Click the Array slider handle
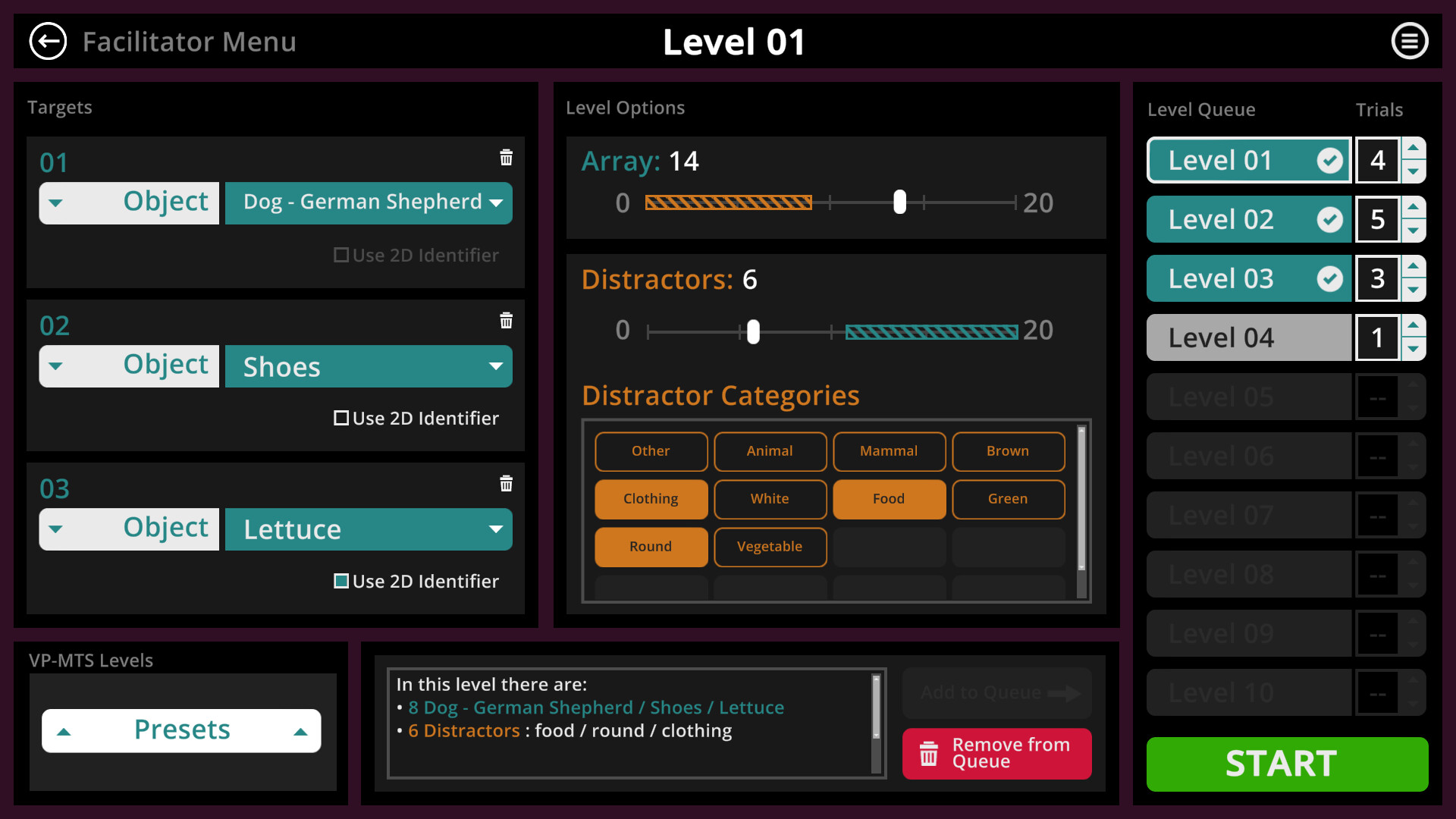Screen dimensions: 1456x819 (899, 202)
